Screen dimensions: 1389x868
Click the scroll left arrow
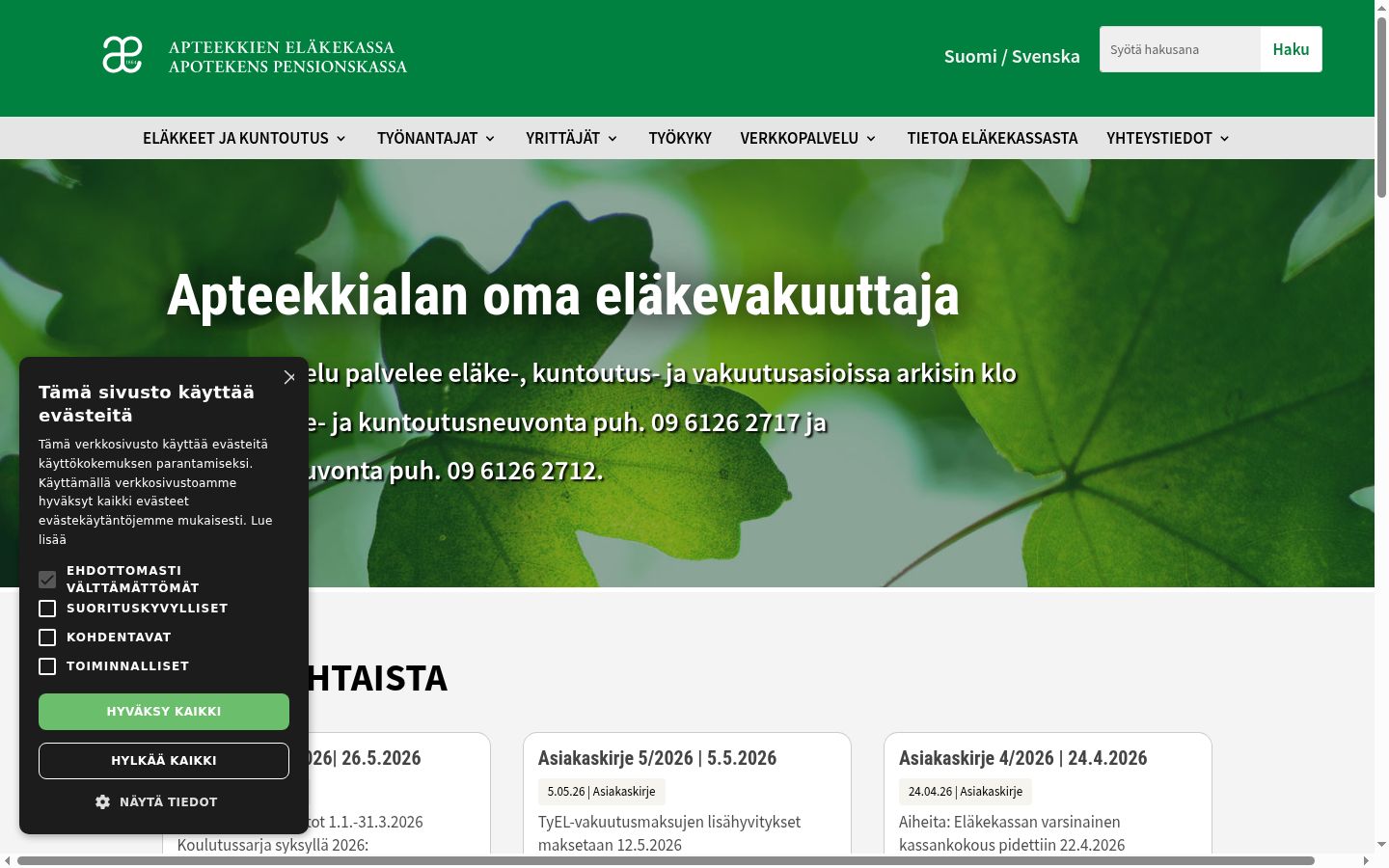[8, 860]
